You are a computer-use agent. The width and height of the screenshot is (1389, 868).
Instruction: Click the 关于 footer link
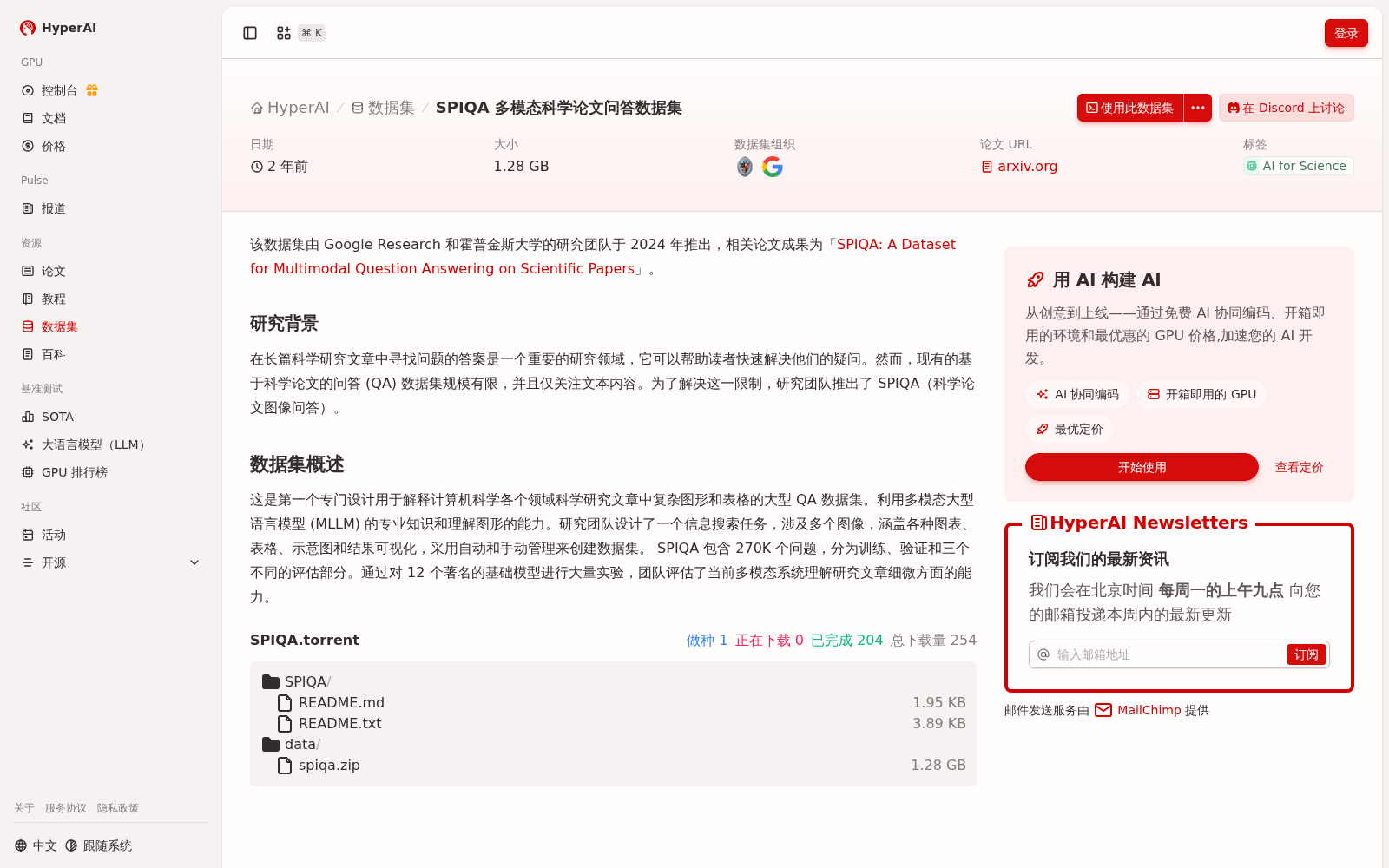pos(24,808)
